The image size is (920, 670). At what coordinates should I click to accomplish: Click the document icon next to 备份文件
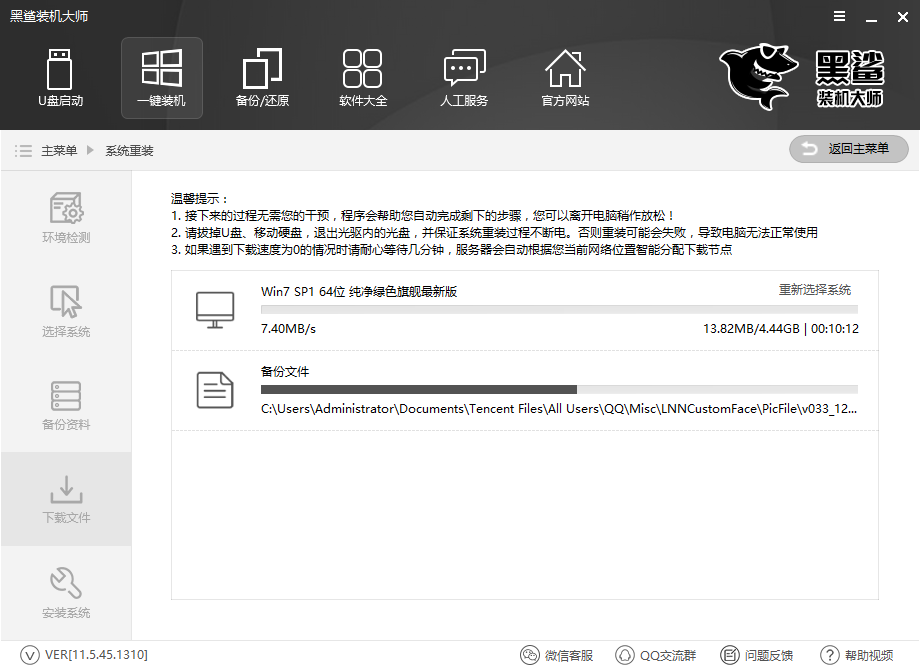click(212, 388)
